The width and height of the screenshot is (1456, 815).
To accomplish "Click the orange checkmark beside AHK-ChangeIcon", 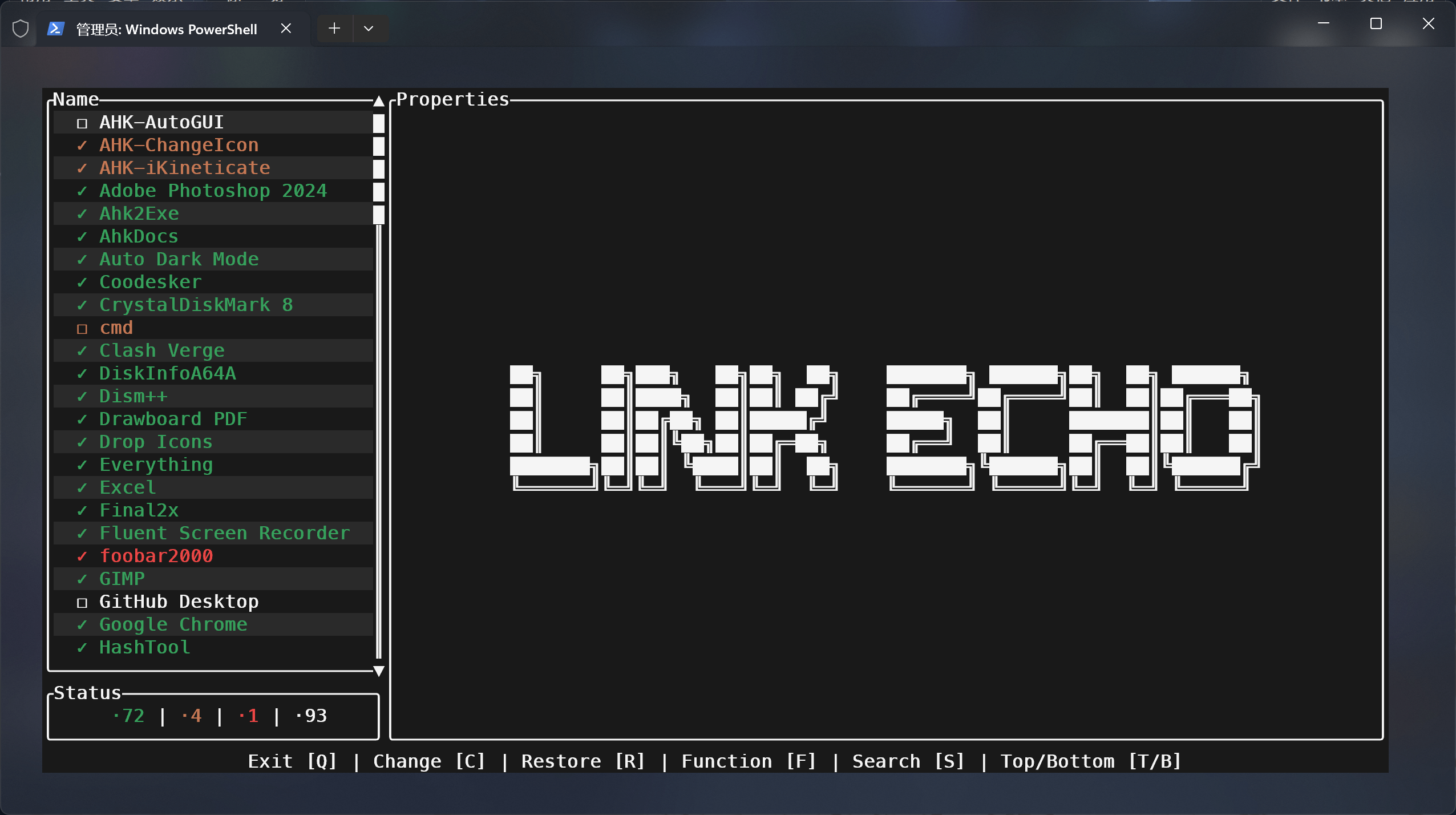I will 82,145.
